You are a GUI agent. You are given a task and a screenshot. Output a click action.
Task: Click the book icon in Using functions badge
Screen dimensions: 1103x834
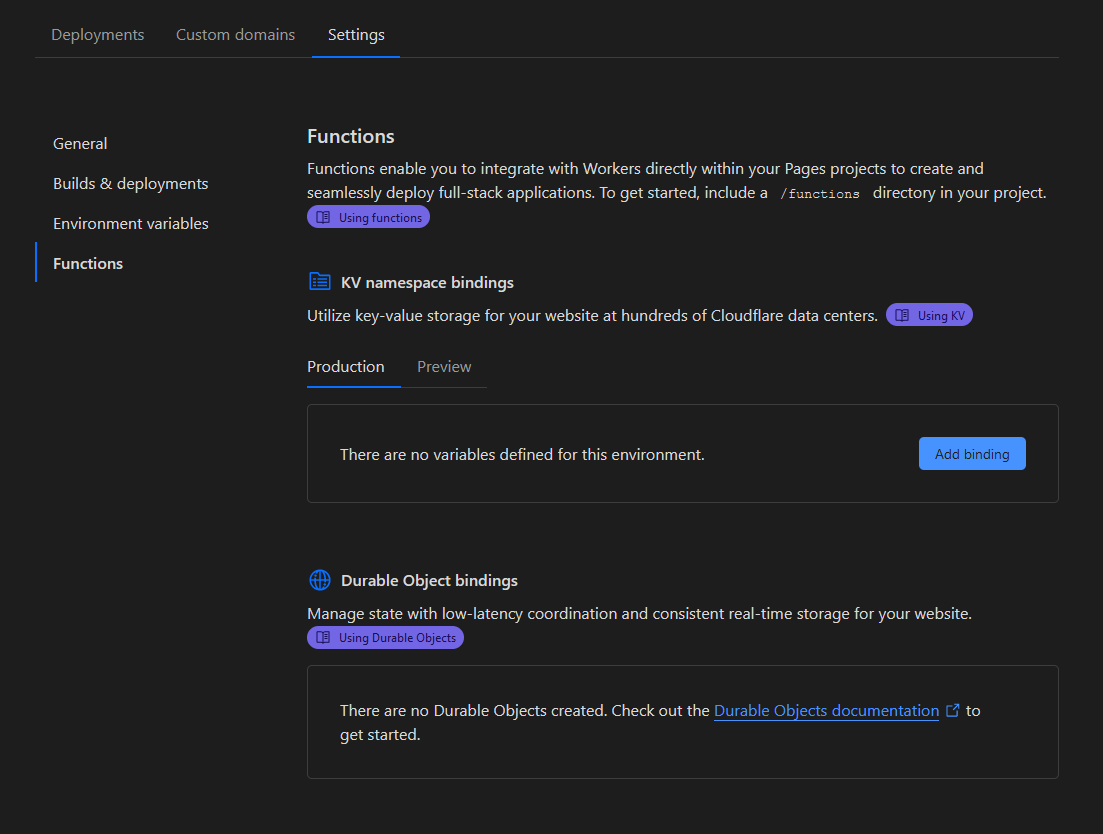(323, 217)
